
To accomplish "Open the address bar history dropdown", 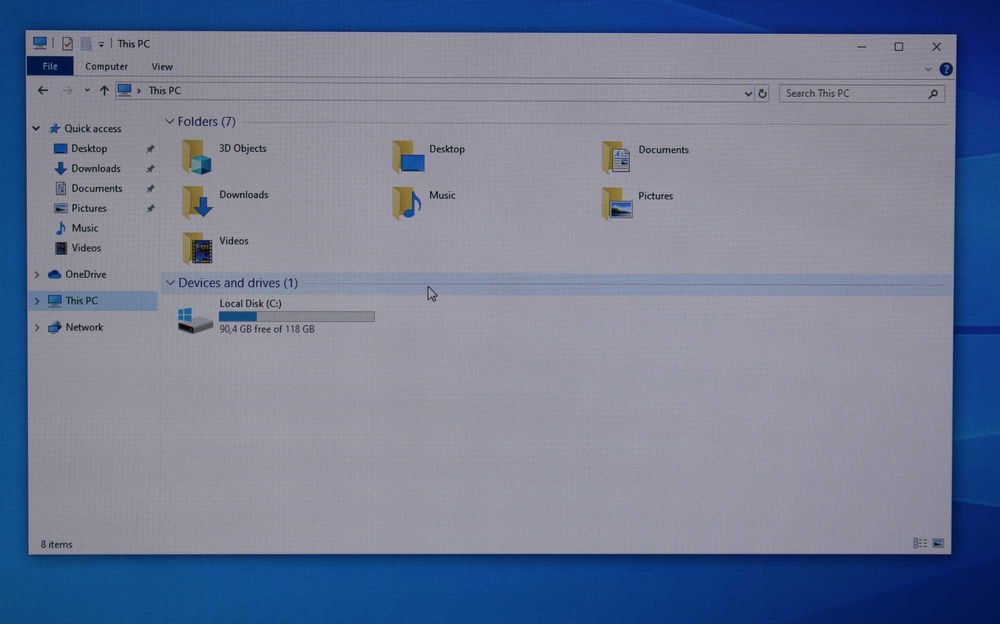I will pos(747,94).
